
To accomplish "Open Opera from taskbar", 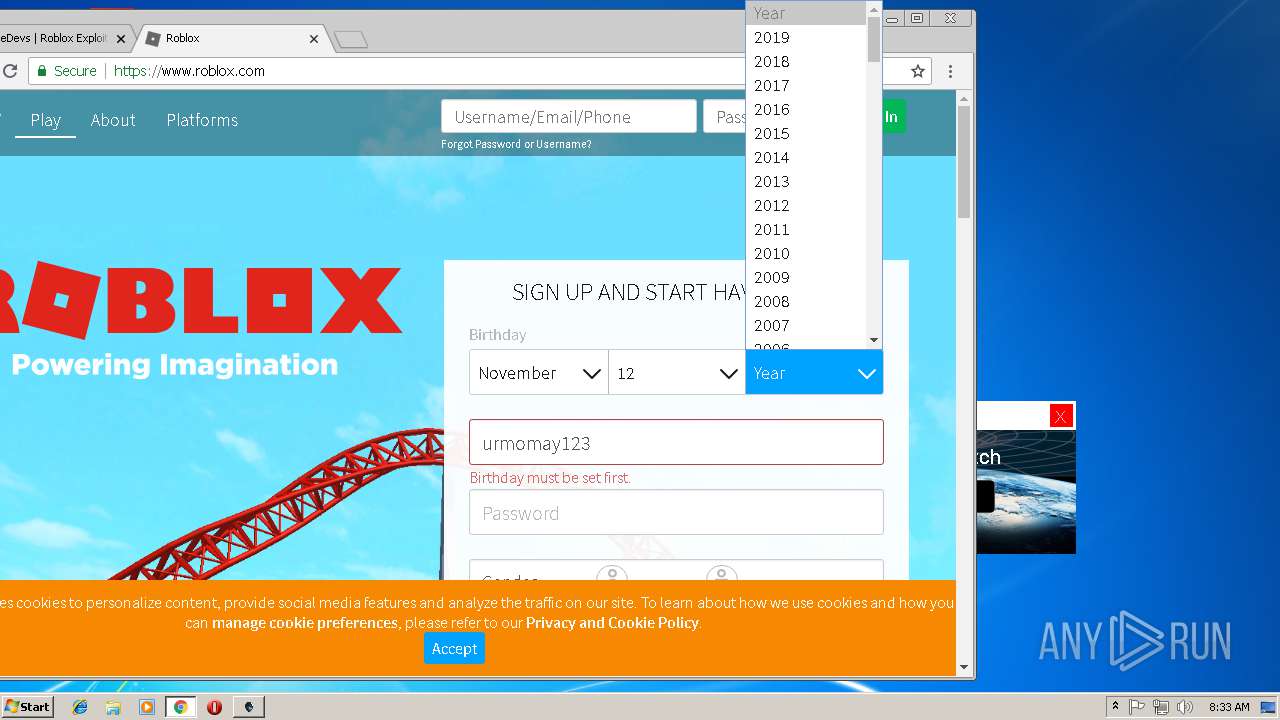I will (x=214, y=707).
